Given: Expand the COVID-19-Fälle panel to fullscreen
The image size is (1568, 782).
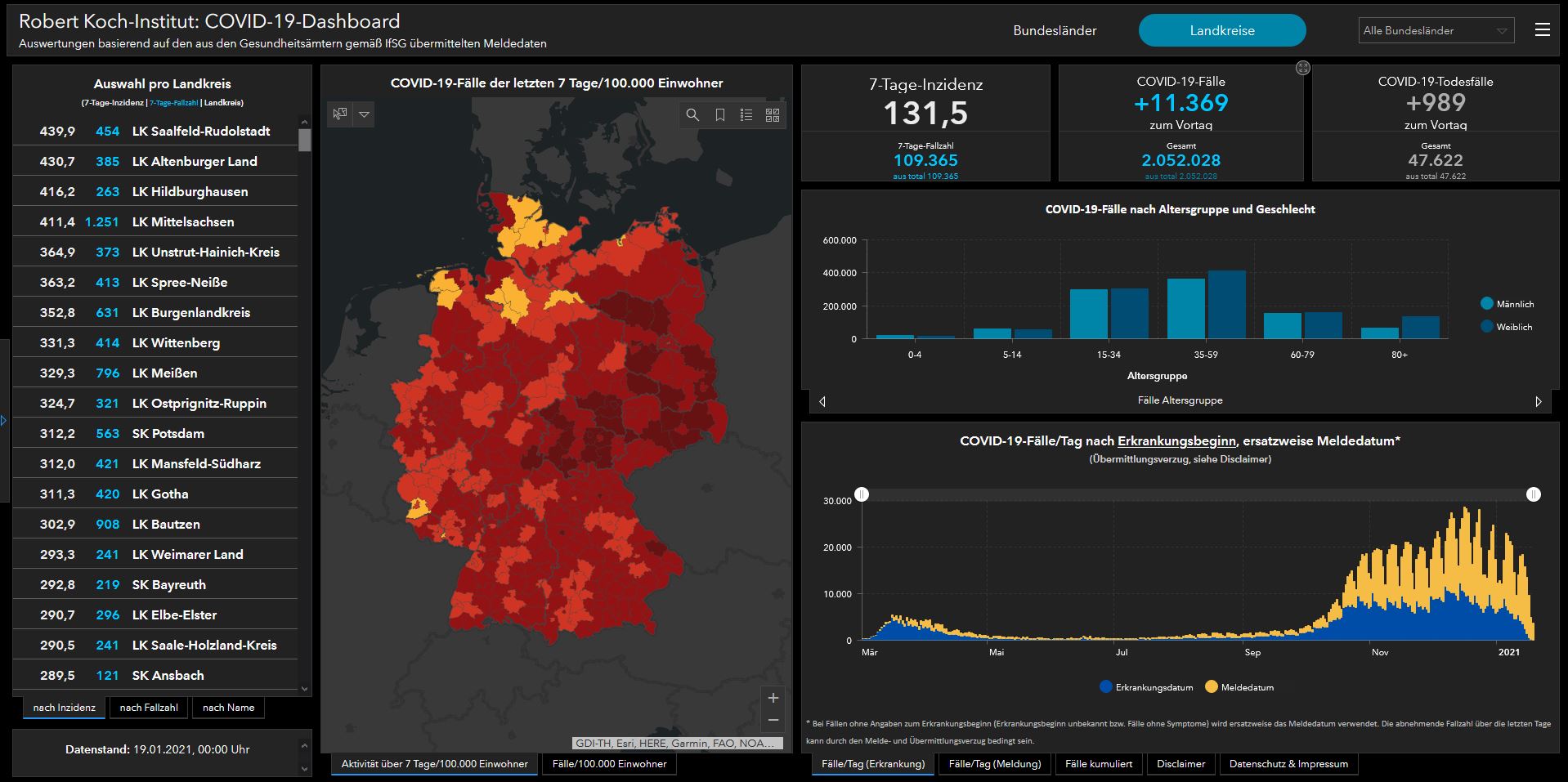Looking at the screenshot, I should [1303, 68].
